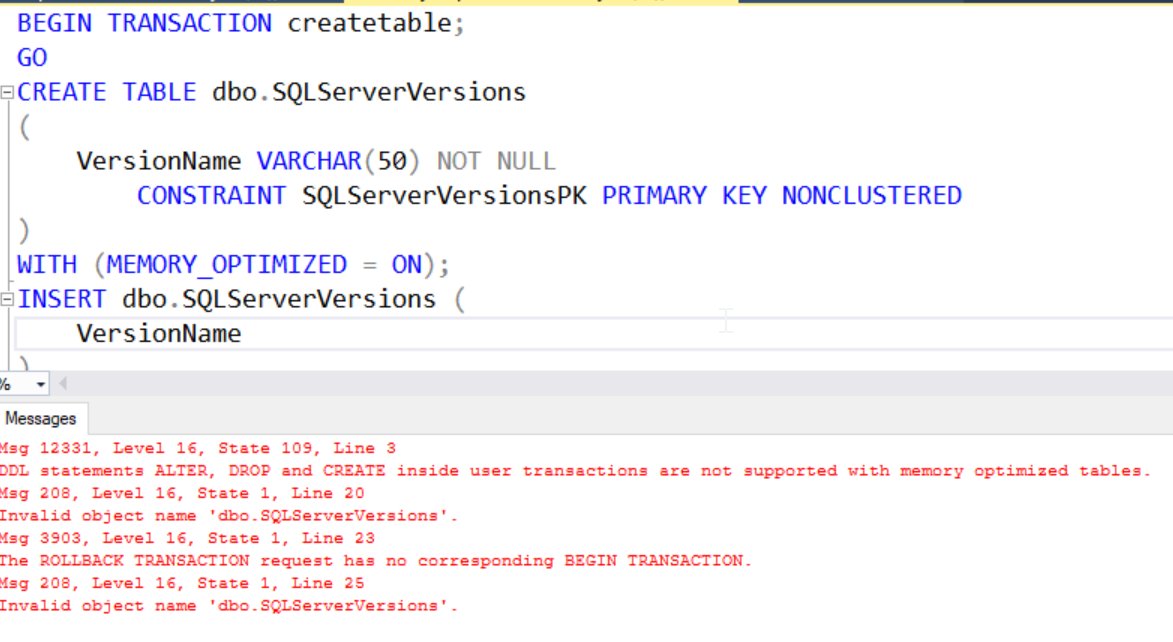Click the GO keyword line
1173x642 pixels.
click(x=32, y=58)
